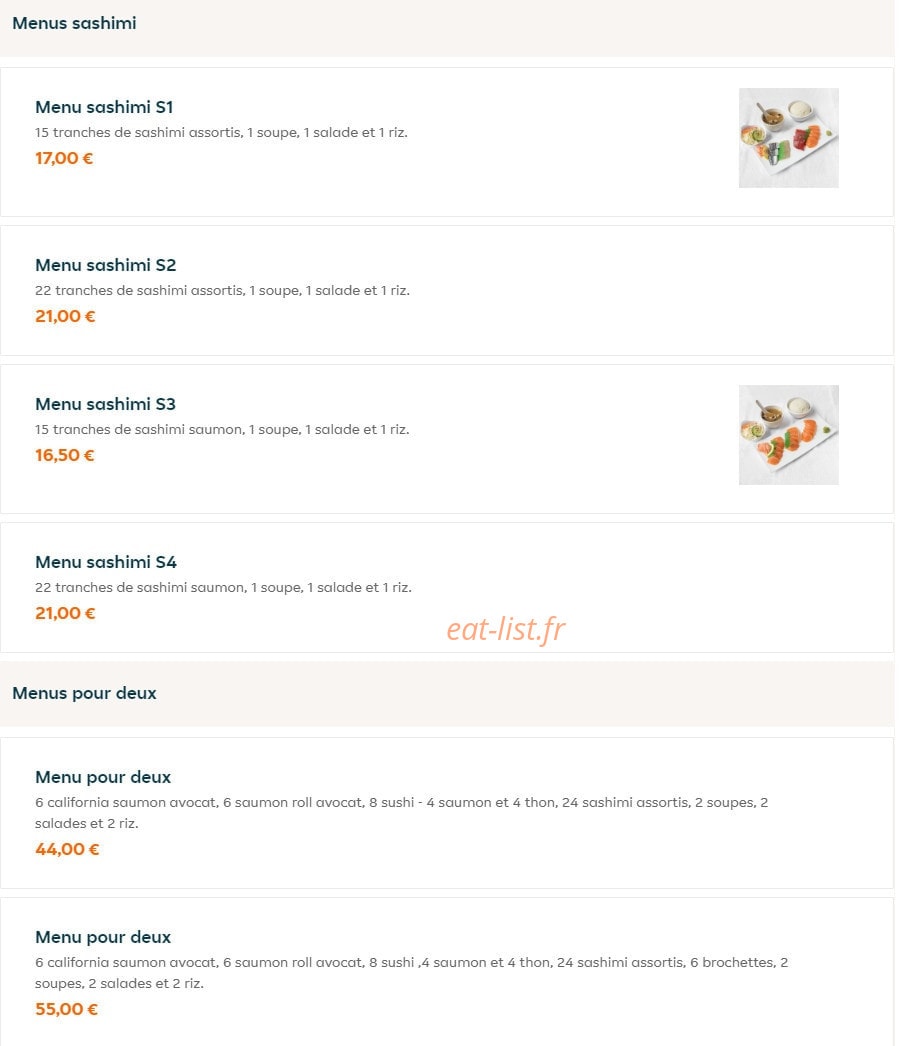Click the 55,00 € price
Viewport: 899px width, 1046px height.
click(67, 1009)
